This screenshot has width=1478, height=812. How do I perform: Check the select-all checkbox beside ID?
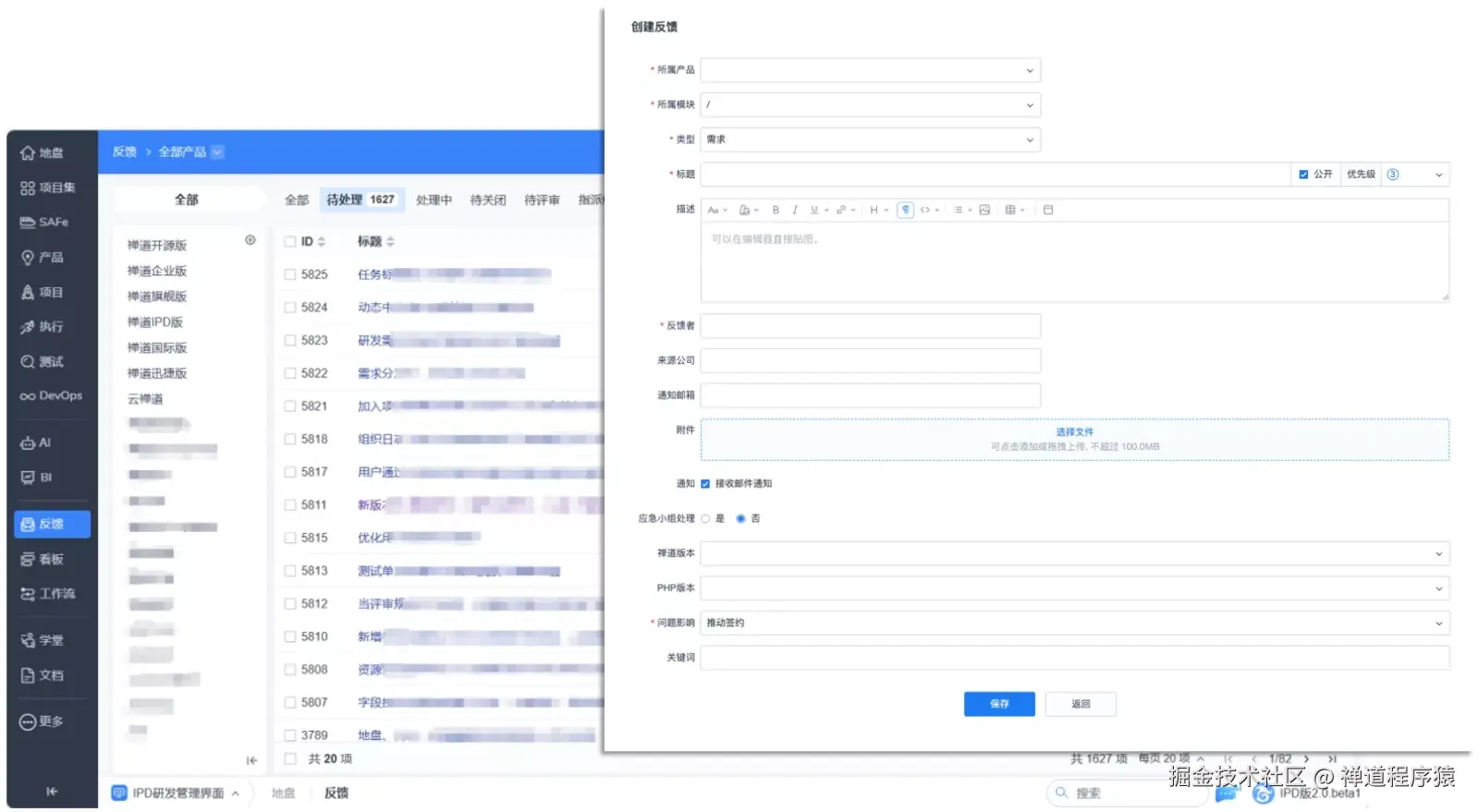pos(290,242)
